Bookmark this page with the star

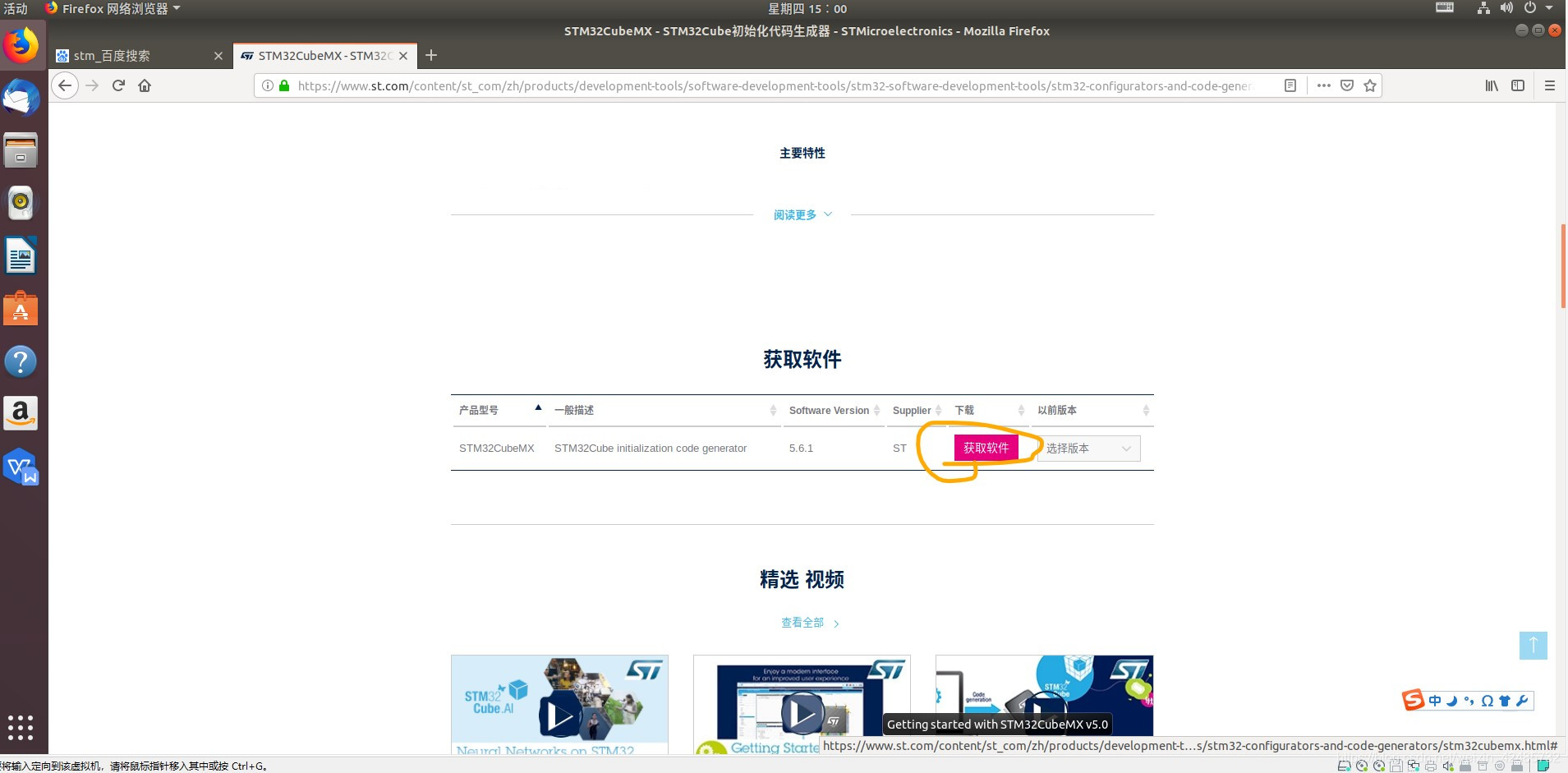pyautogui.click(x=1370, y=85)
